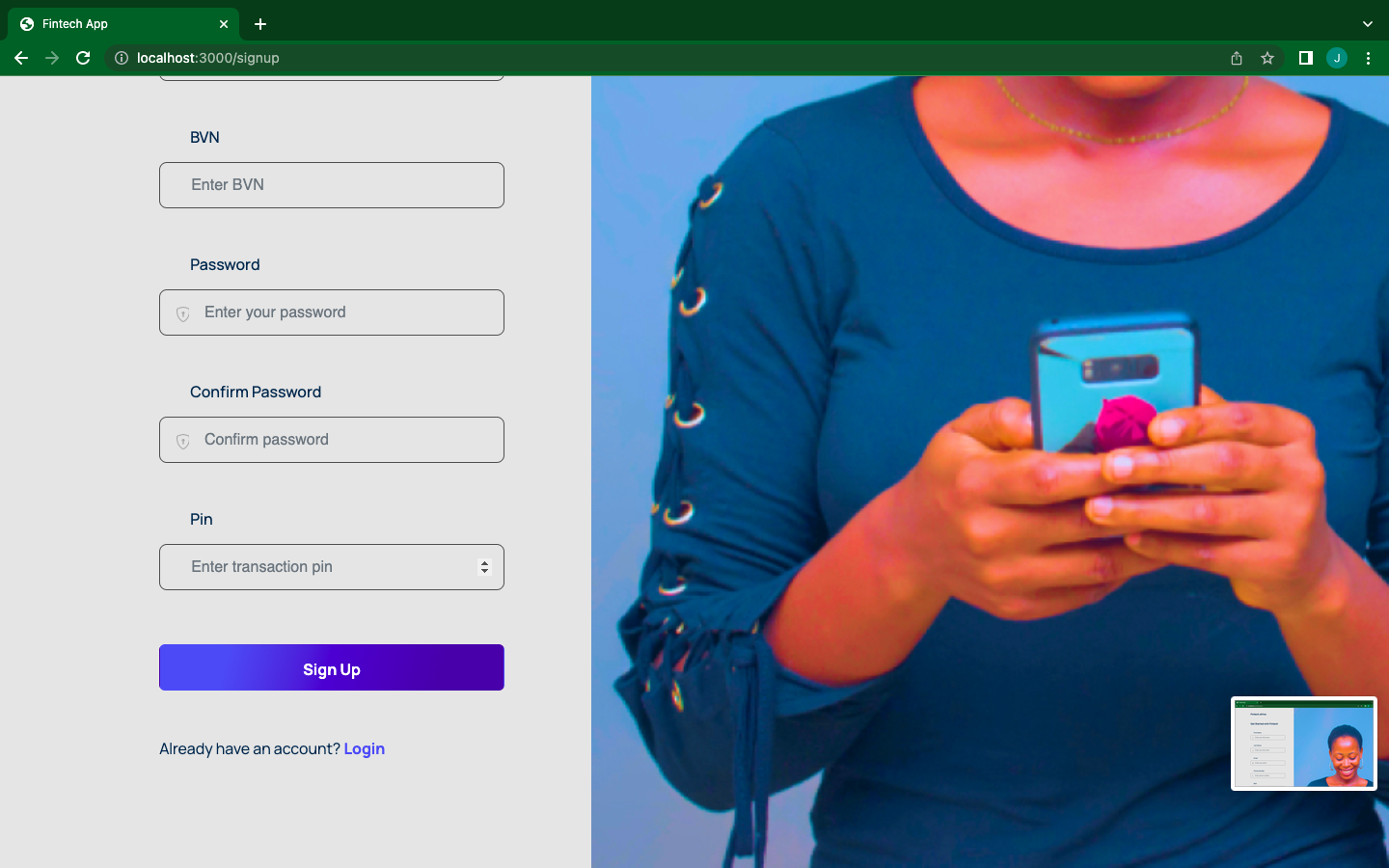This screenshot has width=1389, height=868.
Task: Open a new browser tab
Action: click(260, 24)
